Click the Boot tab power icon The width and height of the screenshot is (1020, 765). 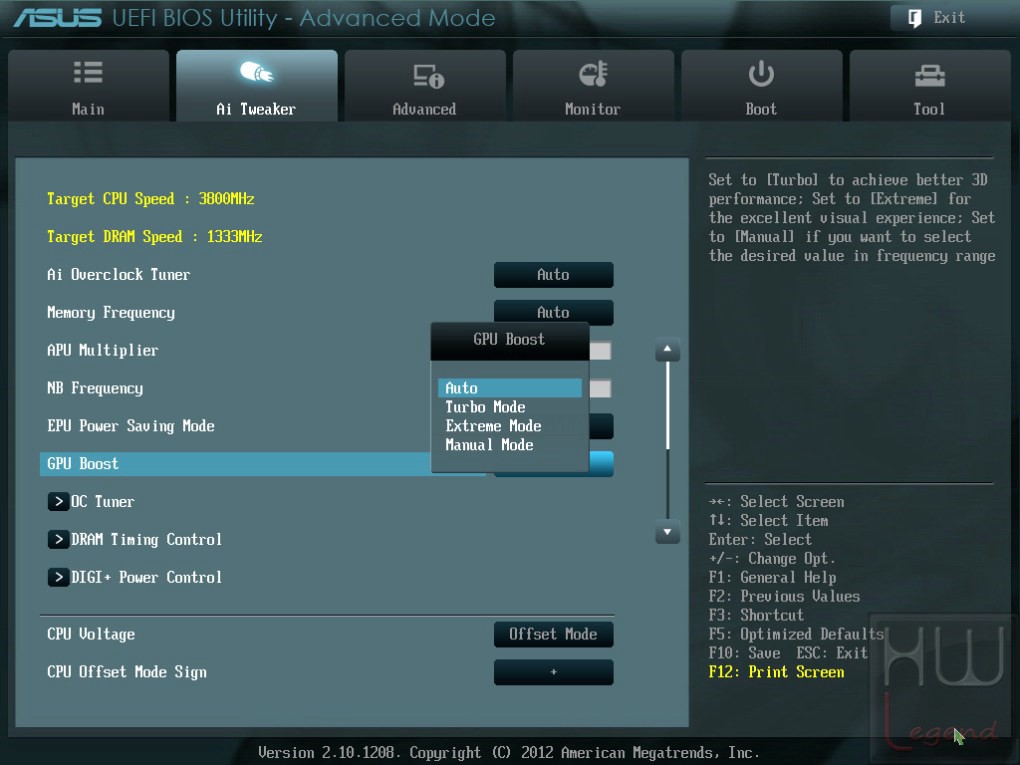[761, 74]
